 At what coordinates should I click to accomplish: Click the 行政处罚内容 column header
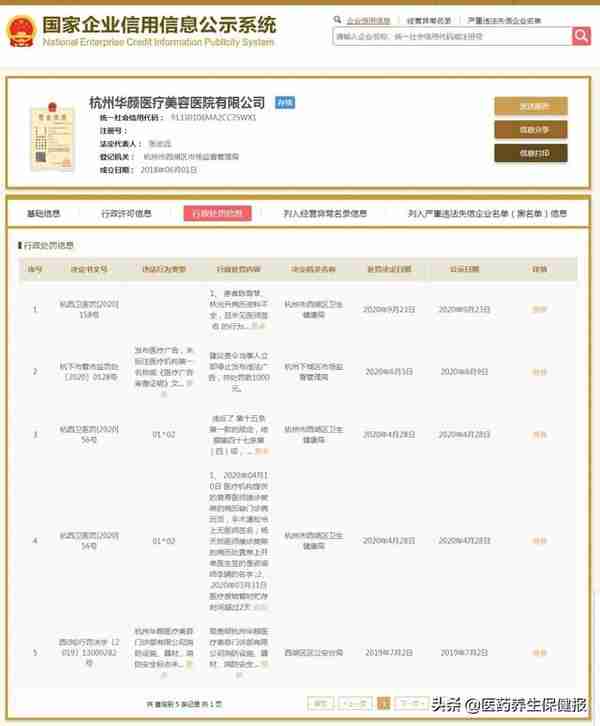point(238,269)
